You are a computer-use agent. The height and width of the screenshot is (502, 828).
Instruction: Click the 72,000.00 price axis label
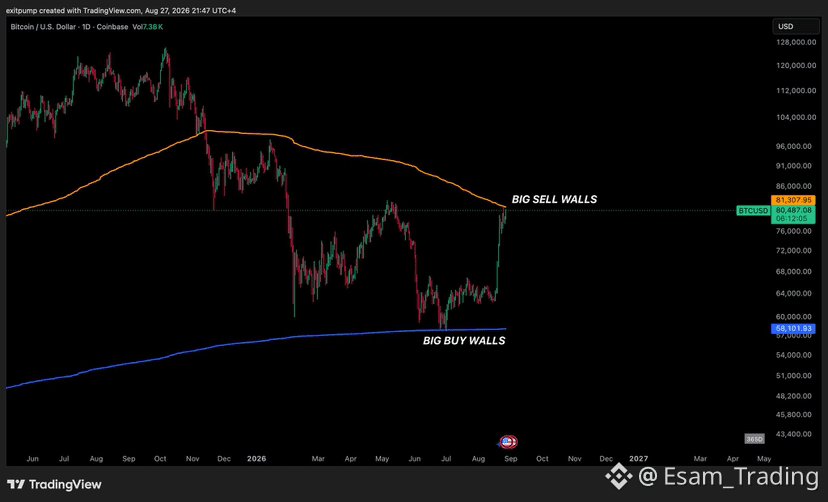click(796, 250)
